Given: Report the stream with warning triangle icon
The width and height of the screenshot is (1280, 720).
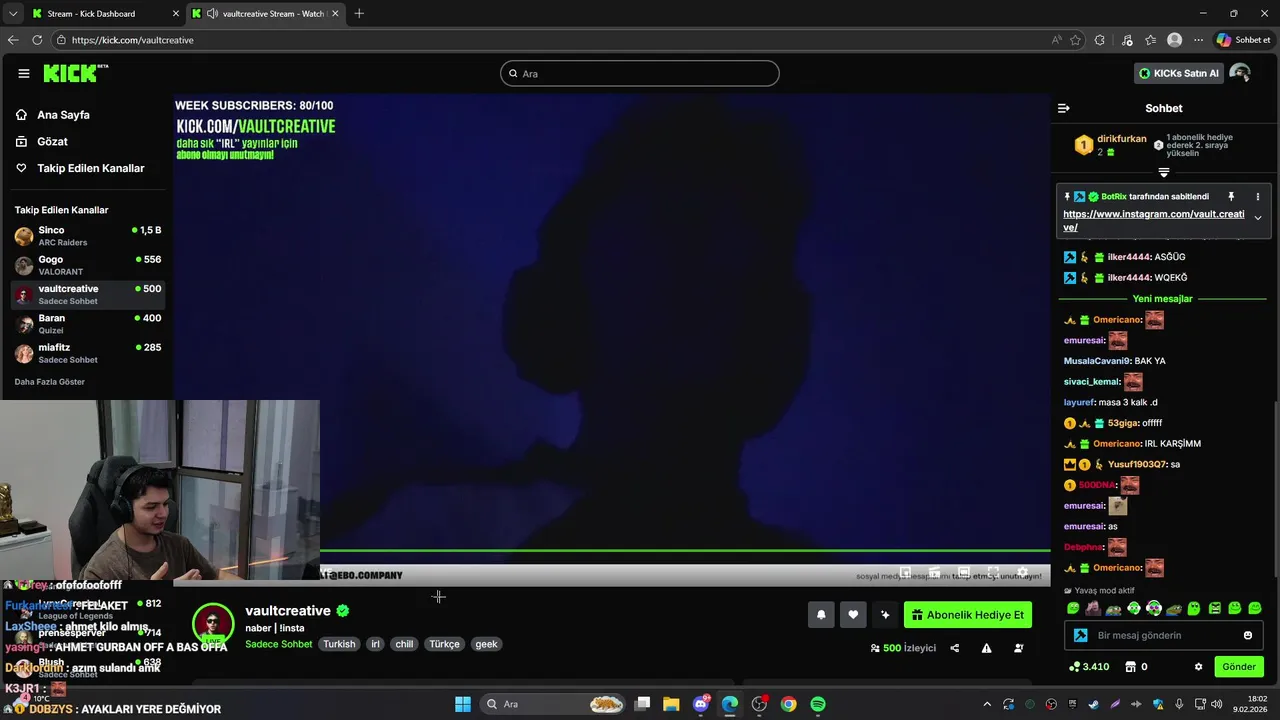Looking at the screenshot, I should tap(986, 648).
